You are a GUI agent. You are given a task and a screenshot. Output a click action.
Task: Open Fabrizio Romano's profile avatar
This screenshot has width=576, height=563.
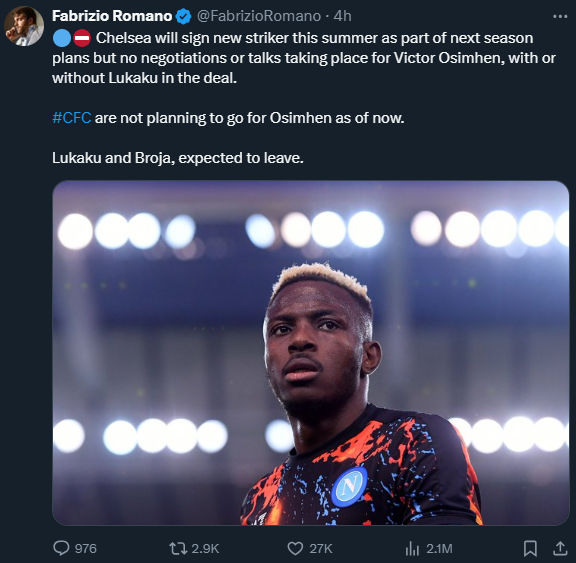click(x=24, y=26)
